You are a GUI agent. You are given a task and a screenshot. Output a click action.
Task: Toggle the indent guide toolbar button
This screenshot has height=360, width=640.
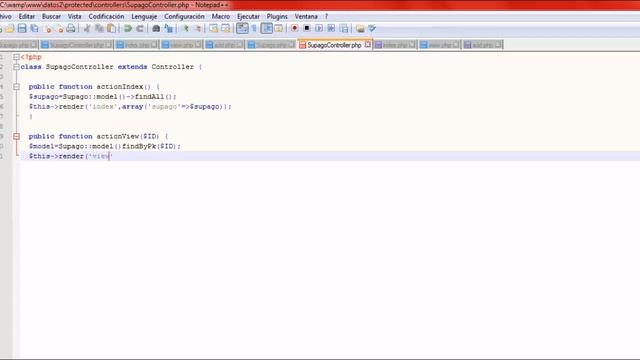click(267, 28)
